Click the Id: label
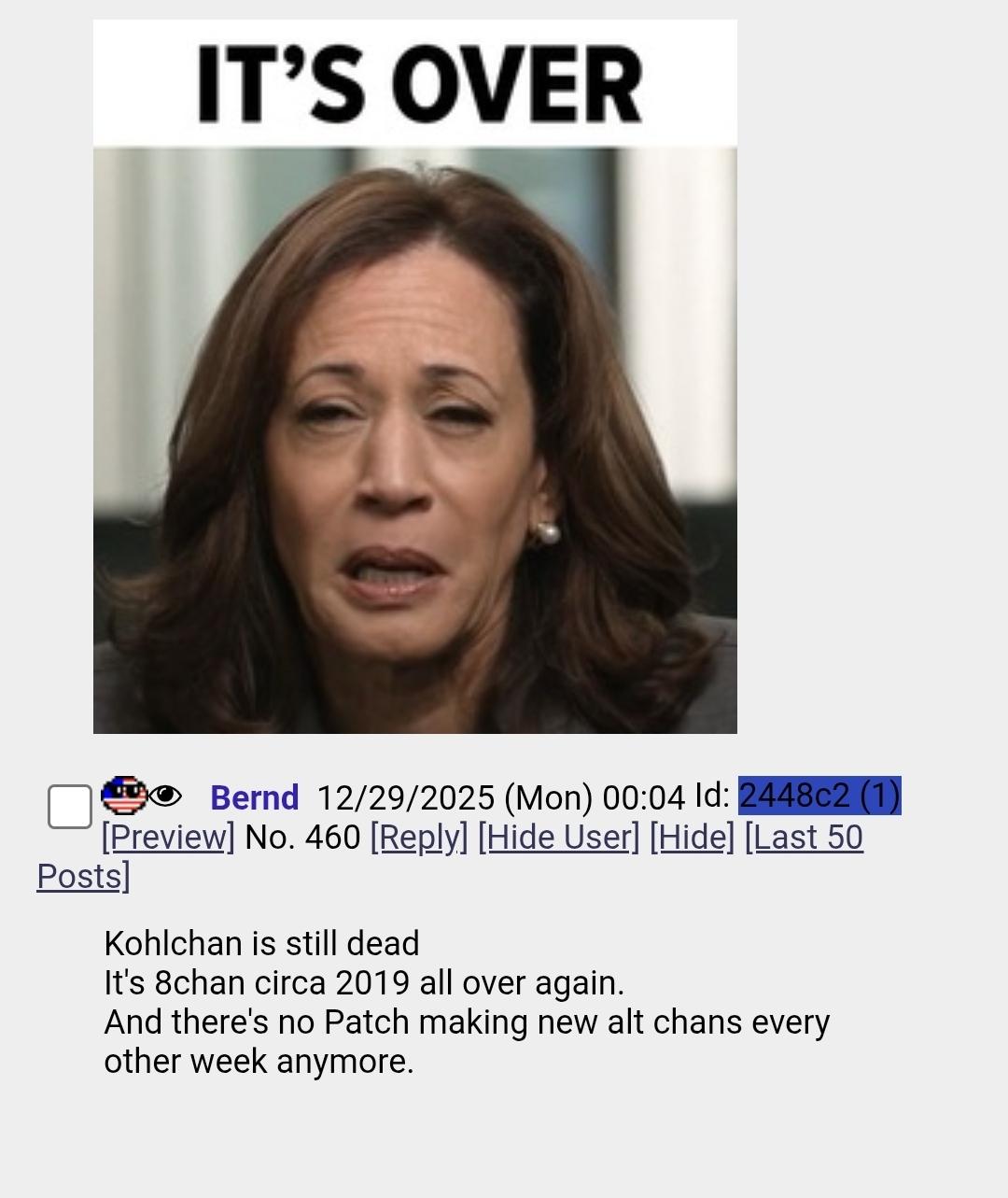The height and width of the screenshot is (1198, 1008). point(712,796)
